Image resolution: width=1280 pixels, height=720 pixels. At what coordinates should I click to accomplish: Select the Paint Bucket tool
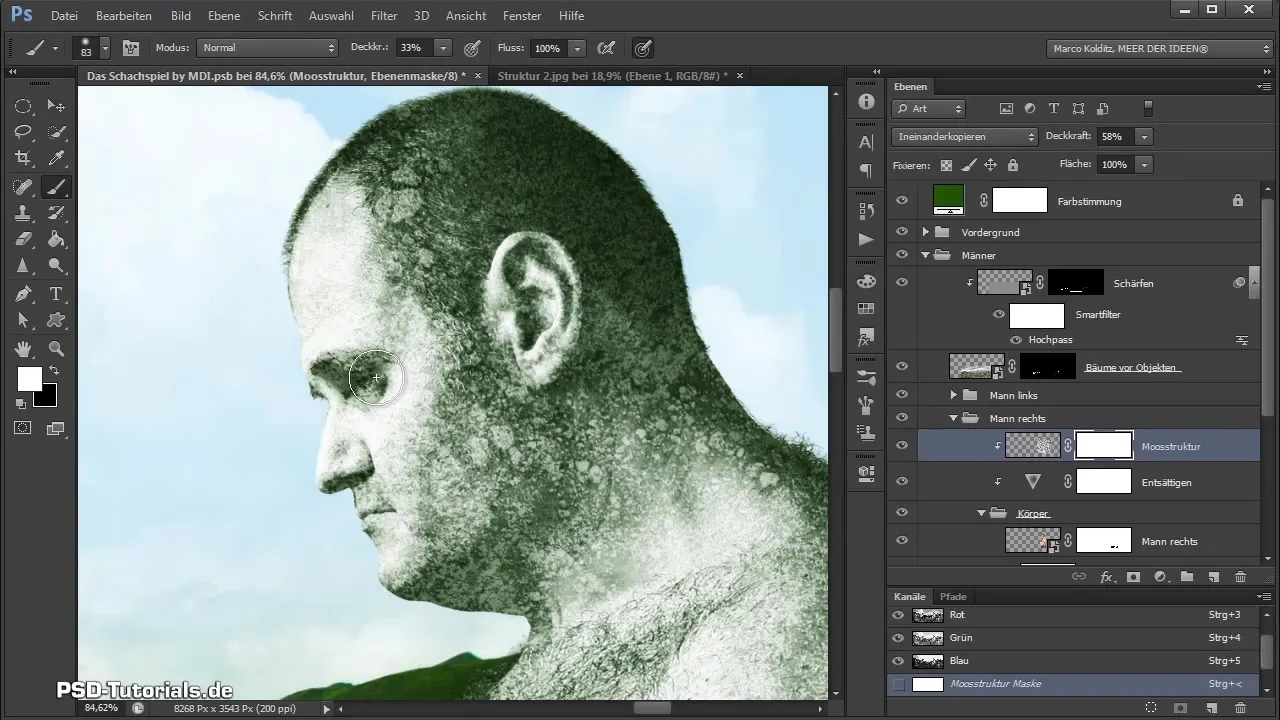pyautogui.click(x=57, y=239)
